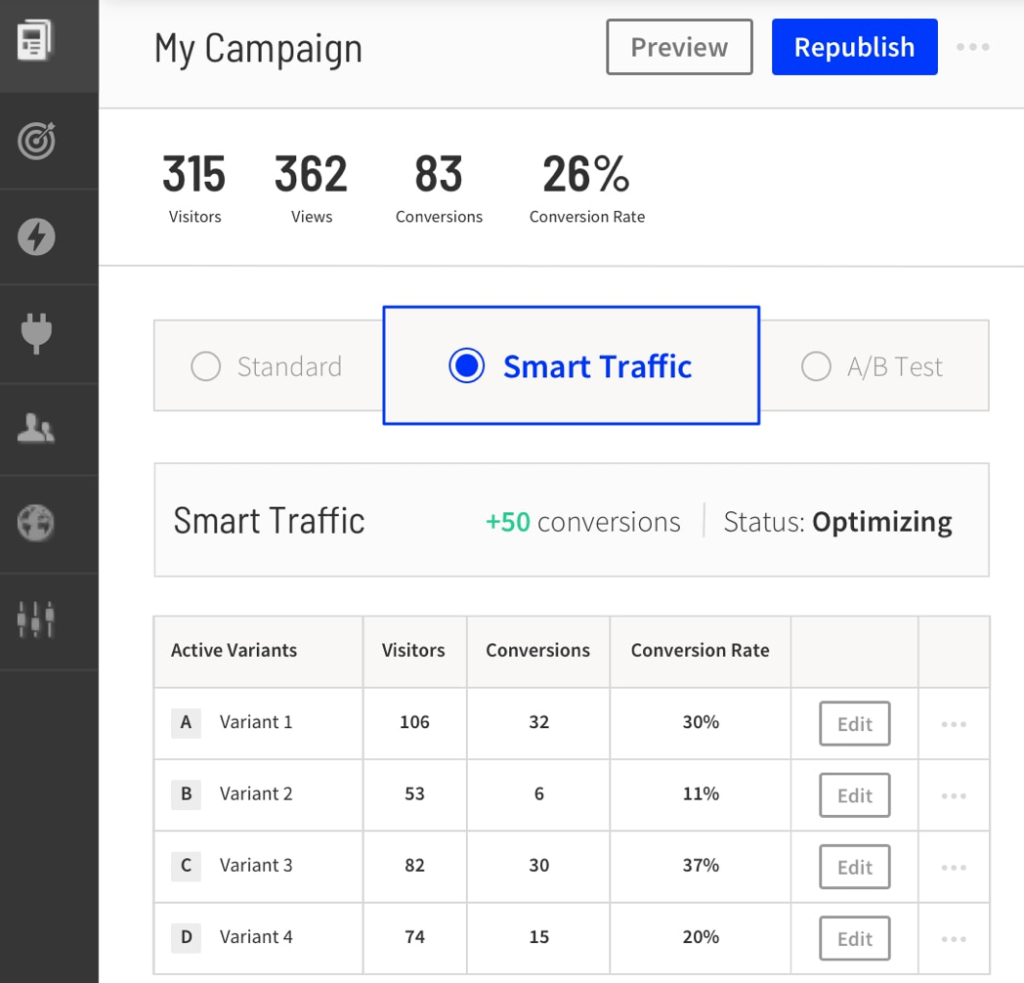Click the Republish button
Screen dimensions: 1024x983
tap(854, 47)
